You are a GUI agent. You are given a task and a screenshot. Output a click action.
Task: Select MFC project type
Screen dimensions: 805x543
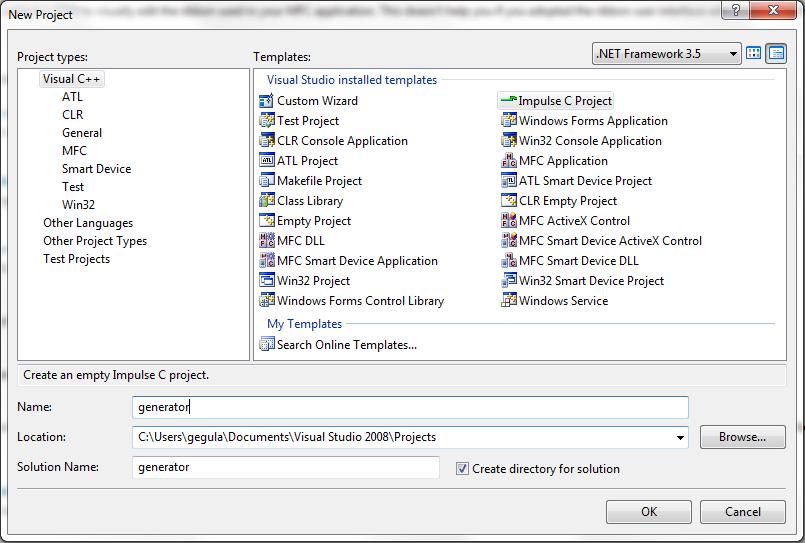pos(74,151)
